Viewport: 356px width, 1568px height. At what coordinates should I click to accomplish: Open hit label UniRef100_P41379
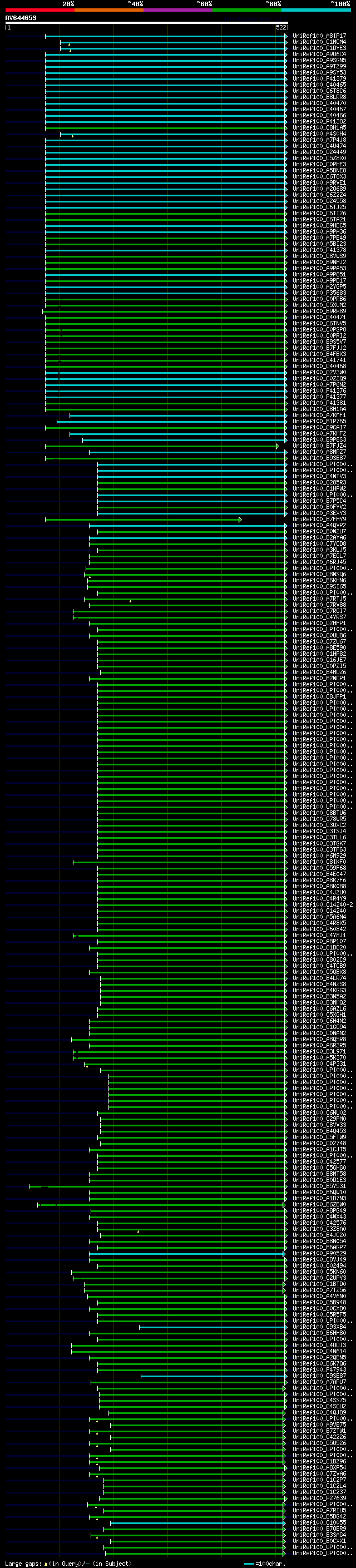319,78
